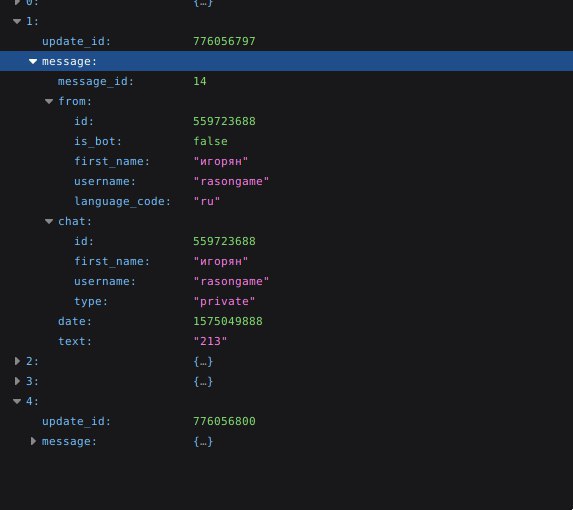Select the date key label
This screenshot has height=510, width=573.
[x=75, y=321]
